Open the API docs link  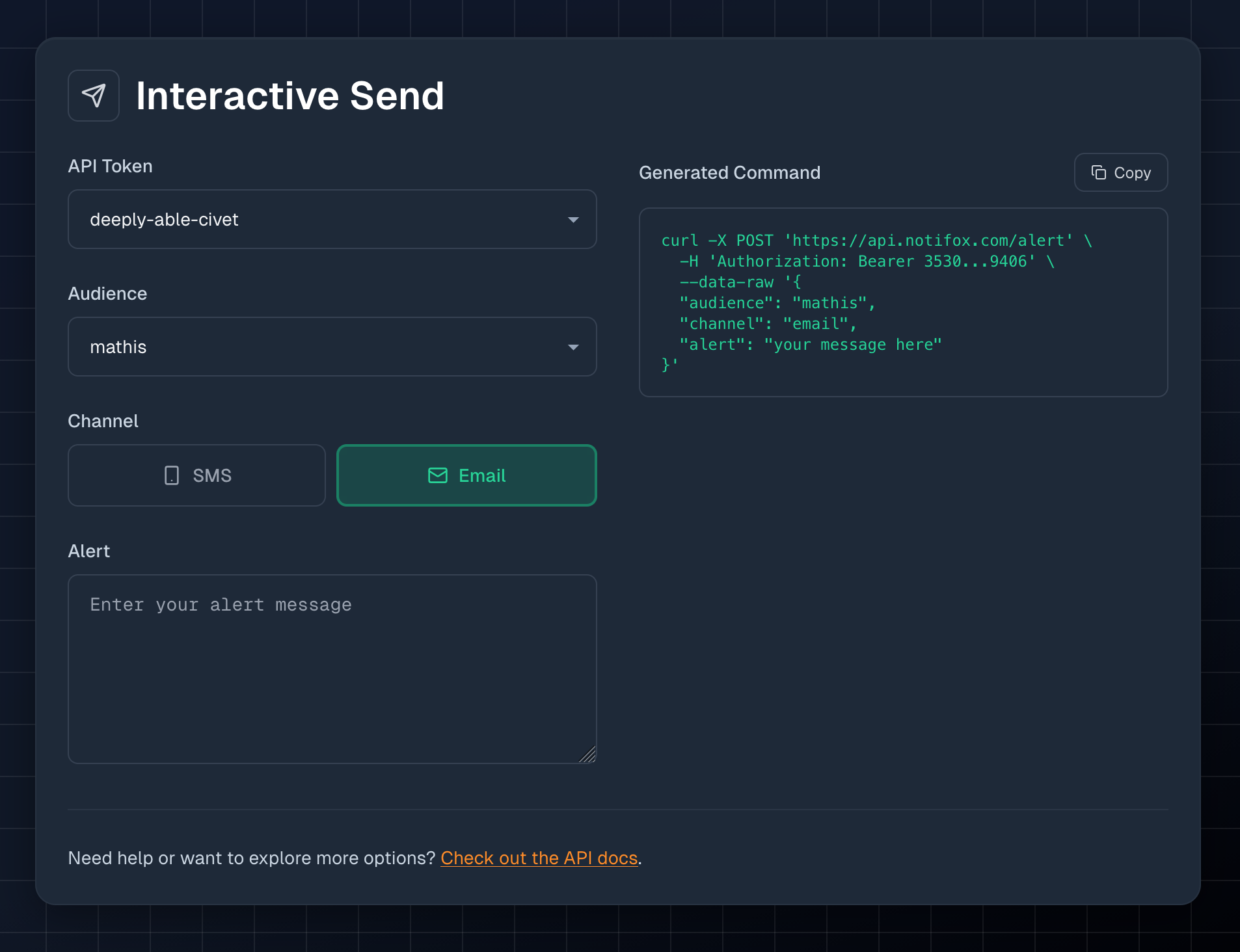[x=538, y=858]
